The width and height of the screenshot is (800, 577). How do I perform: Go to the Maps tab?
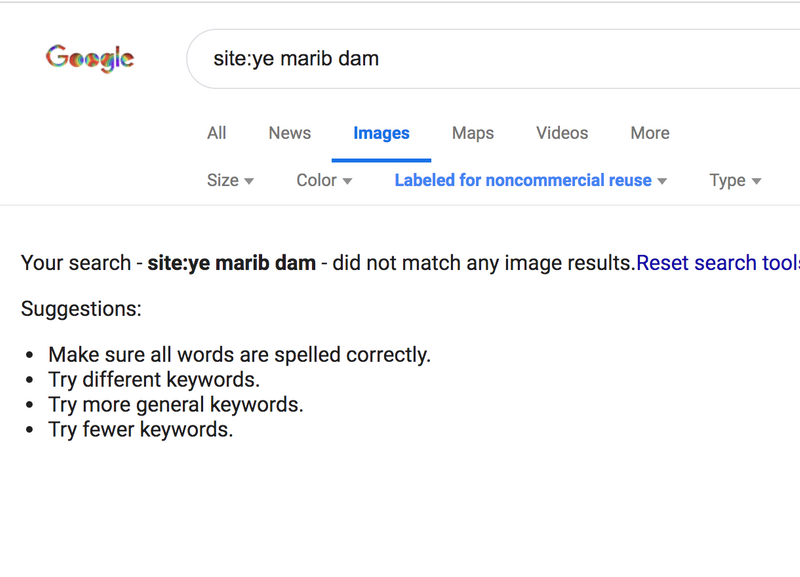473,133
